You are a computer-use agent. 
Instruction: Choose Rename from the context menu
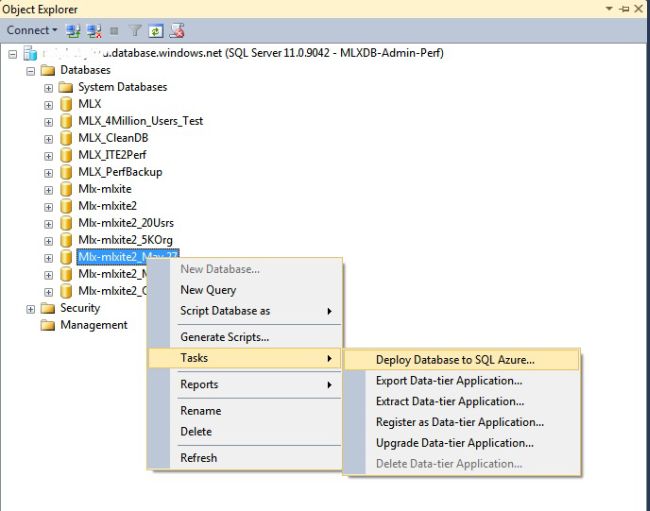[x=245, y=411]
